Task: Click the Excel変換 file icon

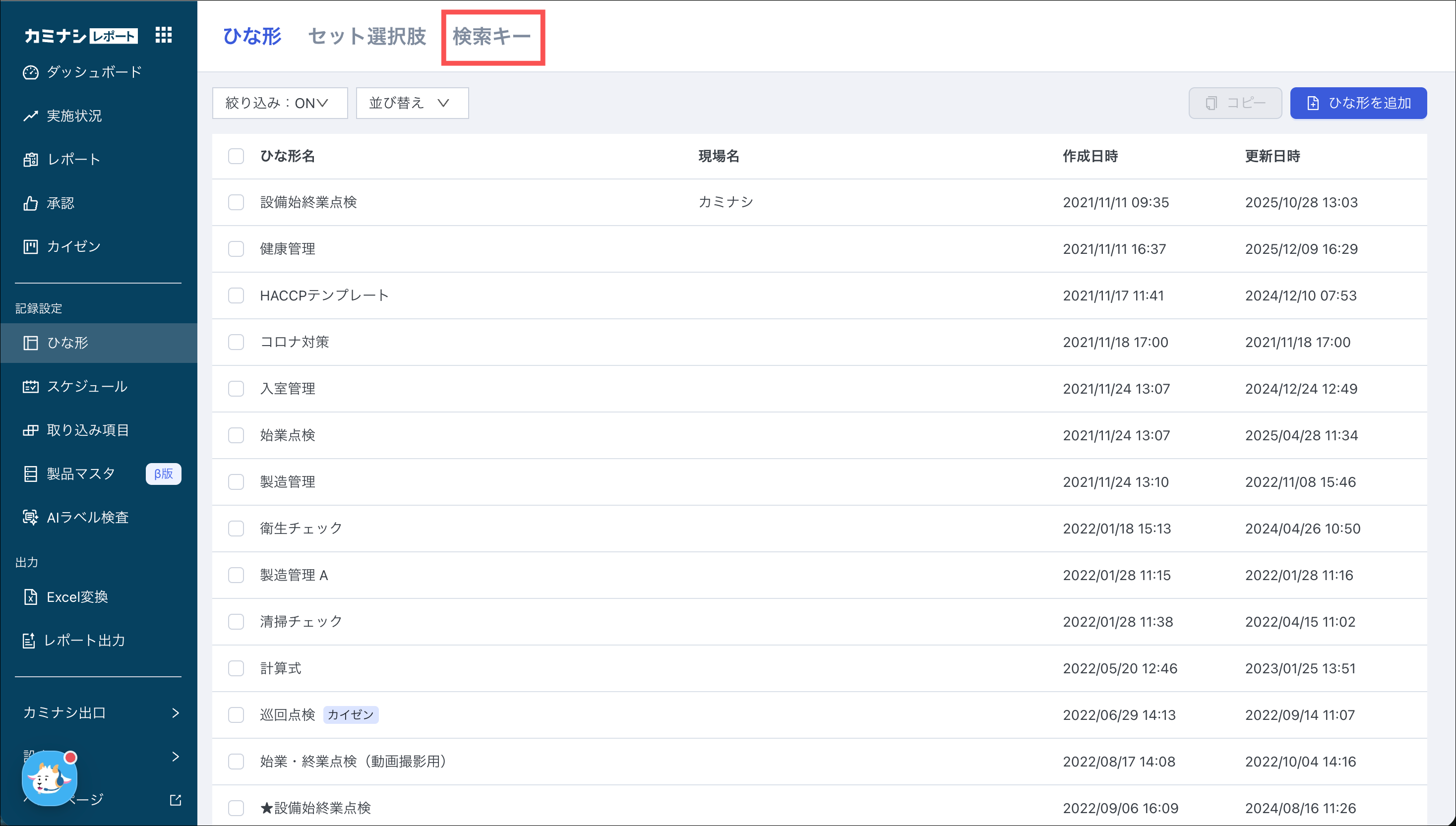Action: (x=31, y=597)
